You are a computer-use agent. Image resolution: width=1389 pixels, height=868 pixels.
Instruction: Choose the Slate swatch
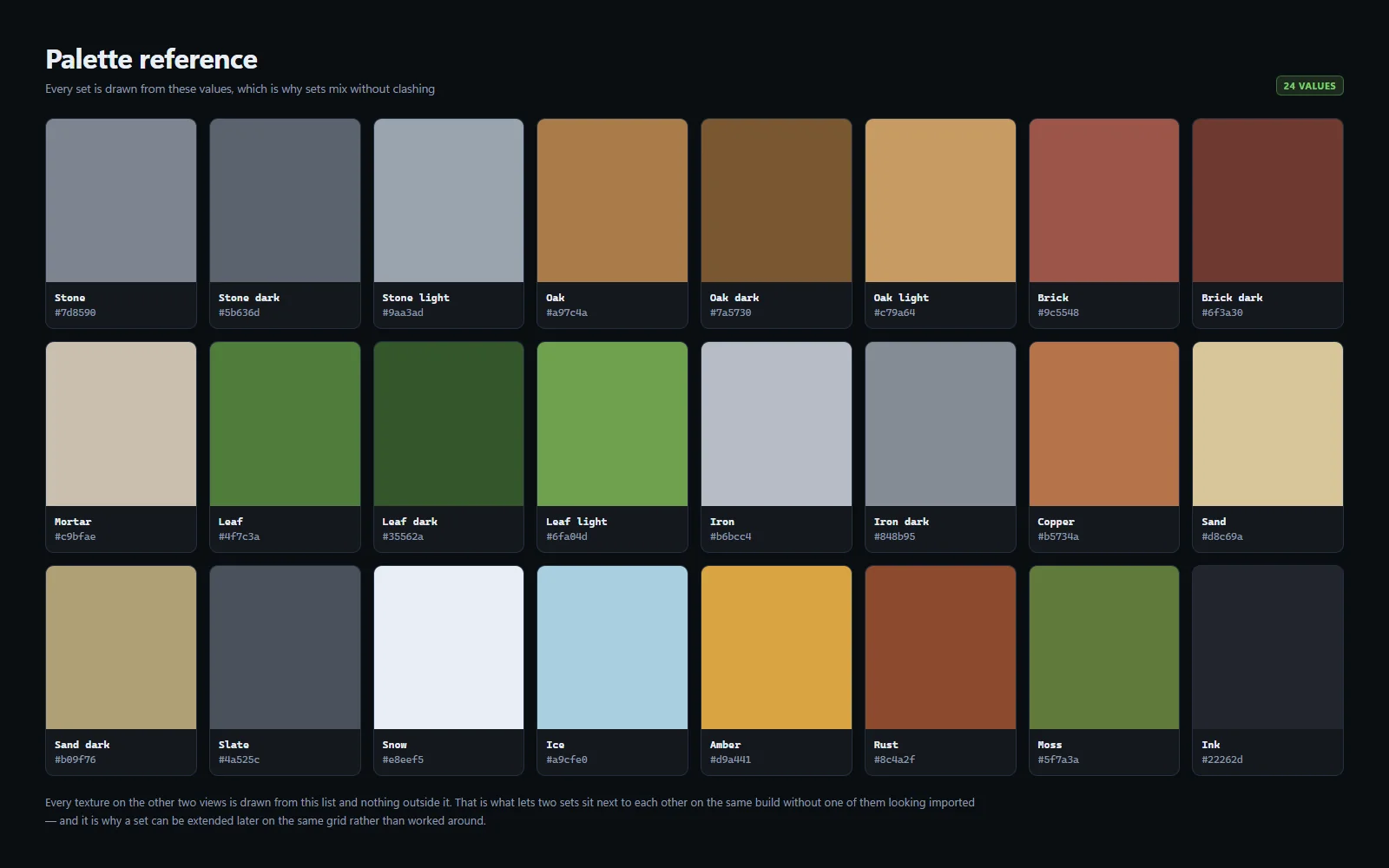[285, 648]
